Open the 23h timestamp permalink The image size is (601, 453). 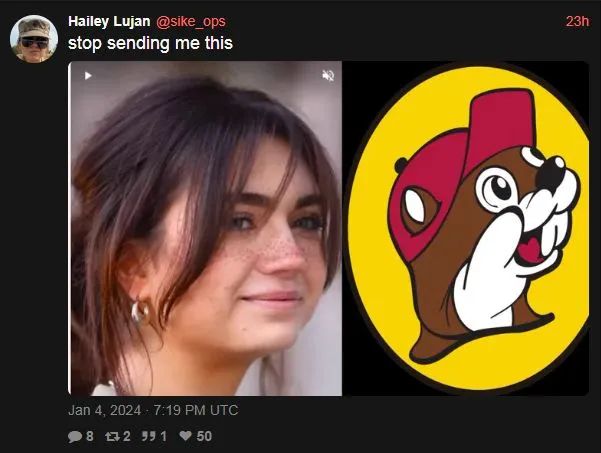click(x=577, y=21)
